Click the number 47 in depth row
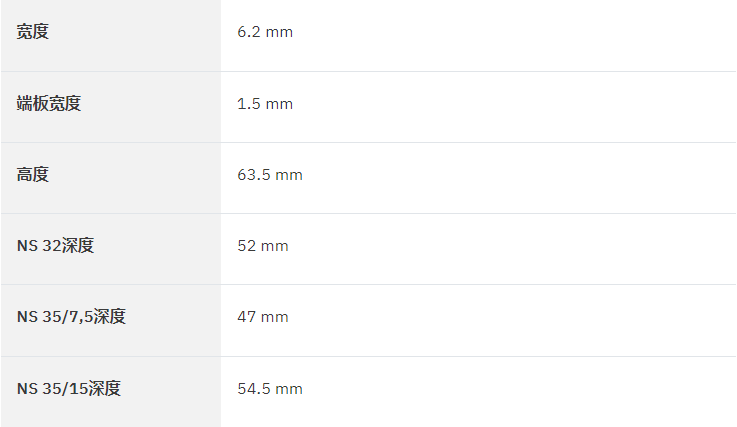This screenshot has width=737, height=427. click(247, 317)
